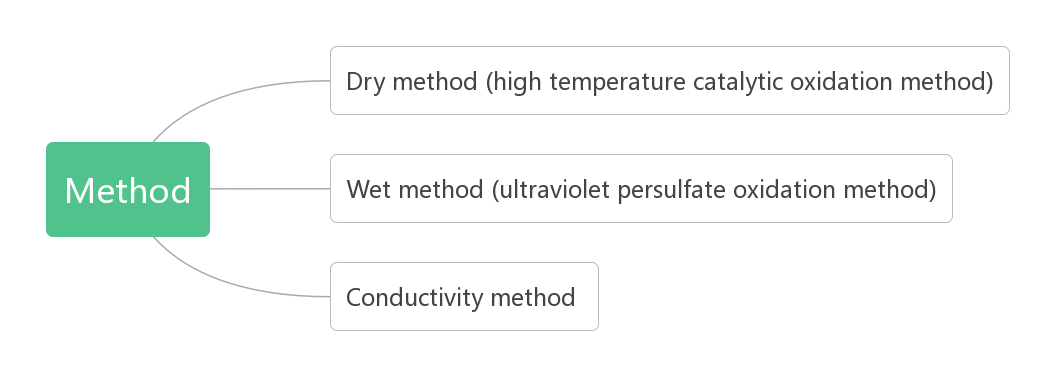Click the curved connector to Dry method
Image resolution: width=1060 pixels, height=377 pixels.
pyautogui.click(x=223, y=95)
